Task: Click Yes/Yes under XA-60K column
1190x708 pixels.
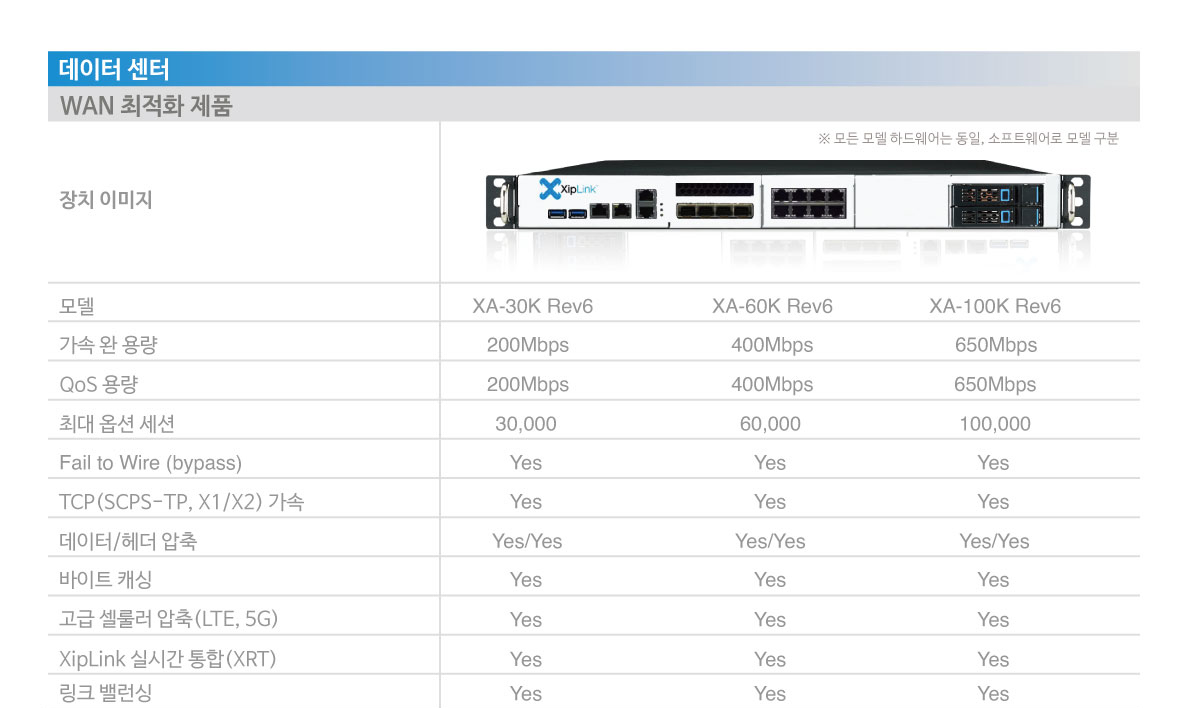Action: point(770,541)
